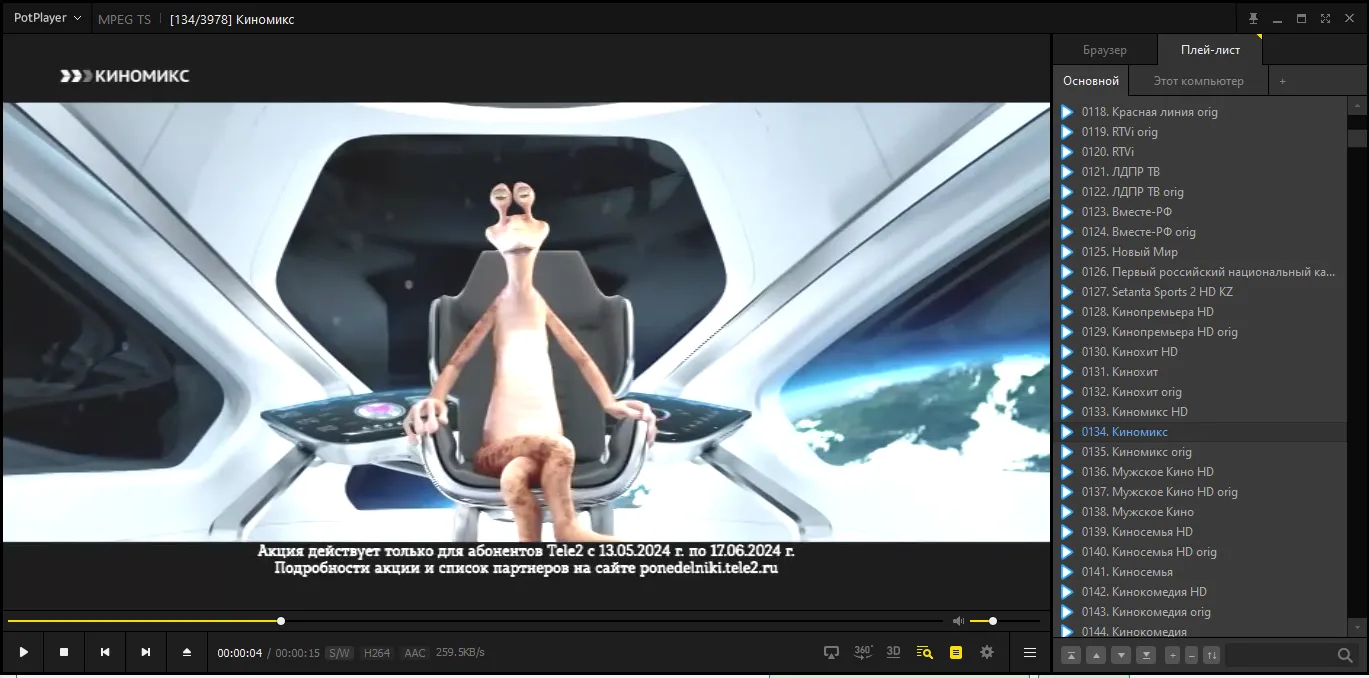Pin the window on top
1369x678 pixels.
pyautogui.click(x=1253, y=18)
